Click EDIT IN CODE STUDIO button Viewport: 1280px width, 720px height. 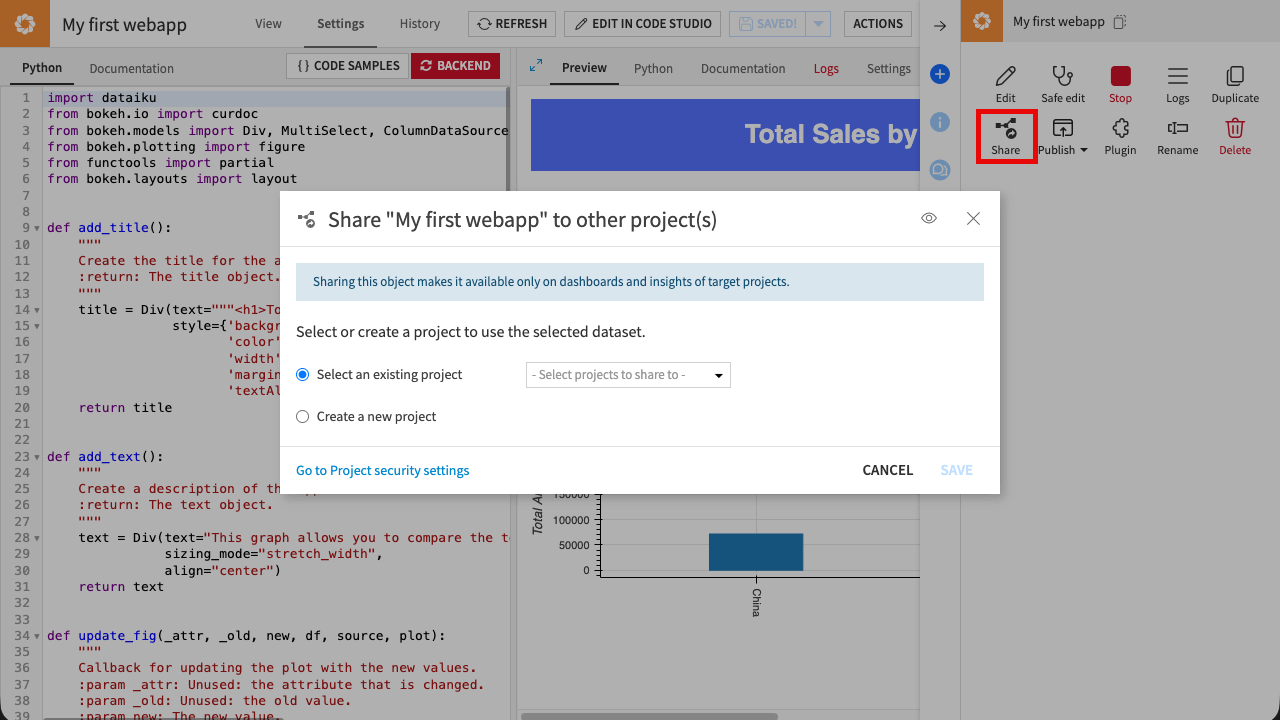tap(642, 23)
